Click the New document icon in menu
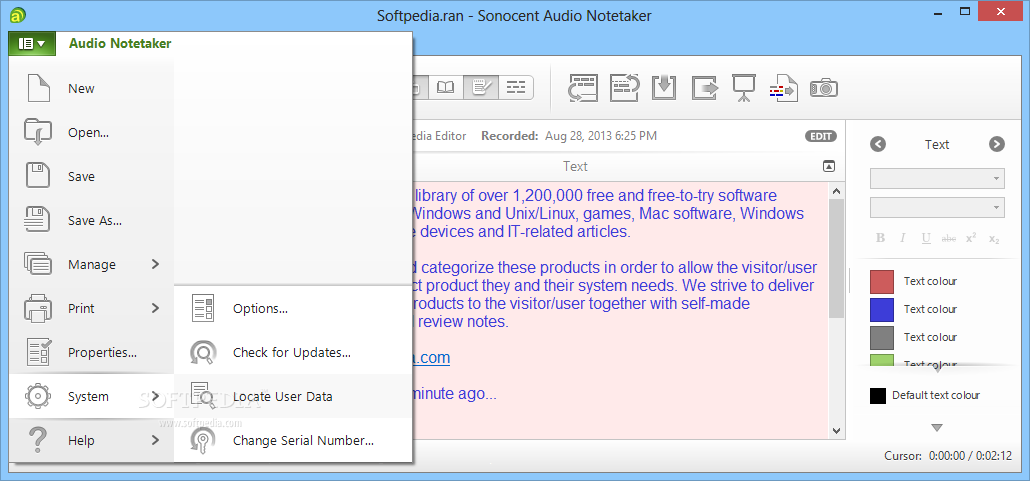The height and width of the screenshot is (481, 1030). 38,88
